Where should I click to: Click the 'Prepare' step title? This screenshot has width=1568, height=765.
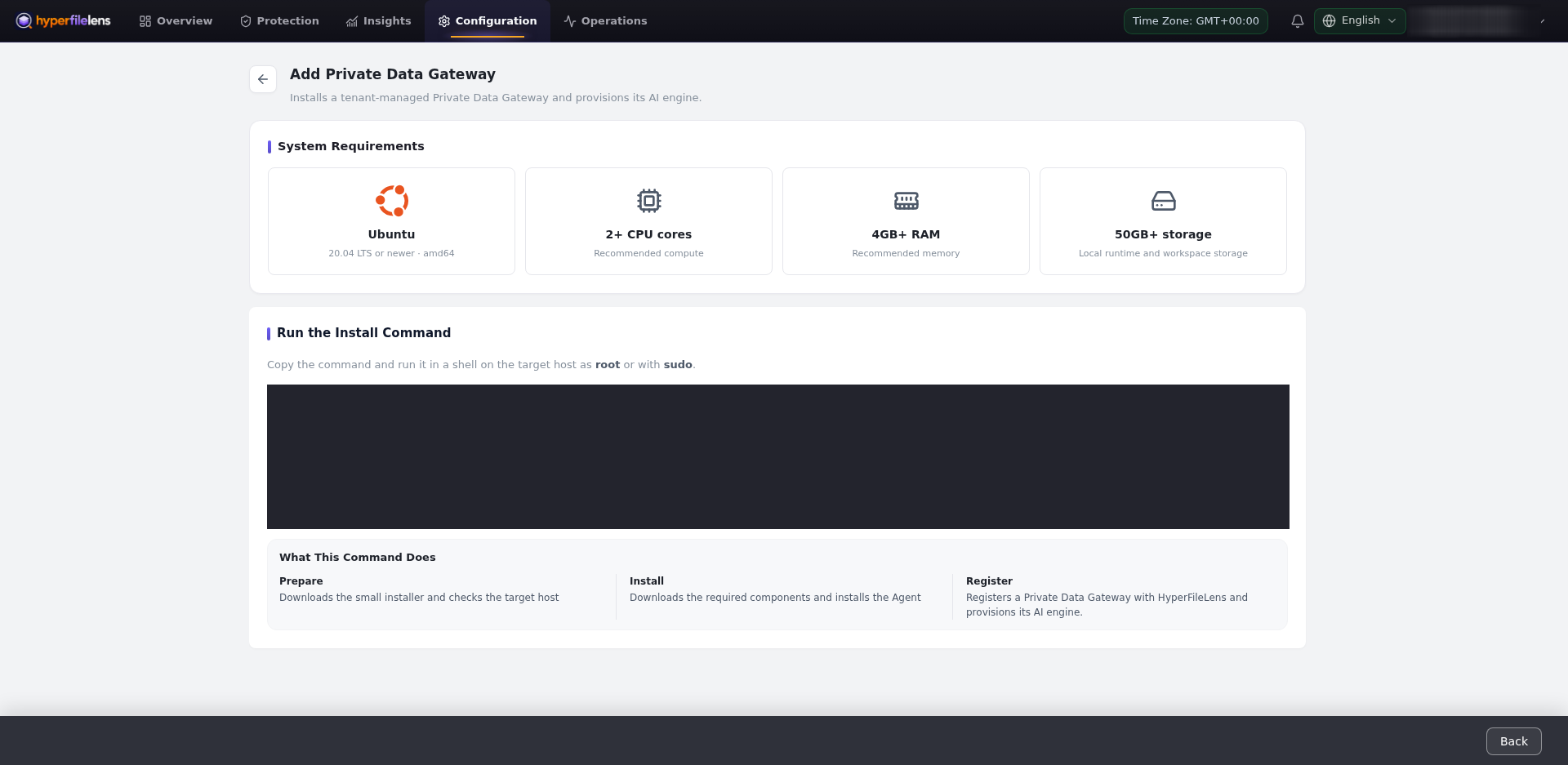(x=301, y=581)
